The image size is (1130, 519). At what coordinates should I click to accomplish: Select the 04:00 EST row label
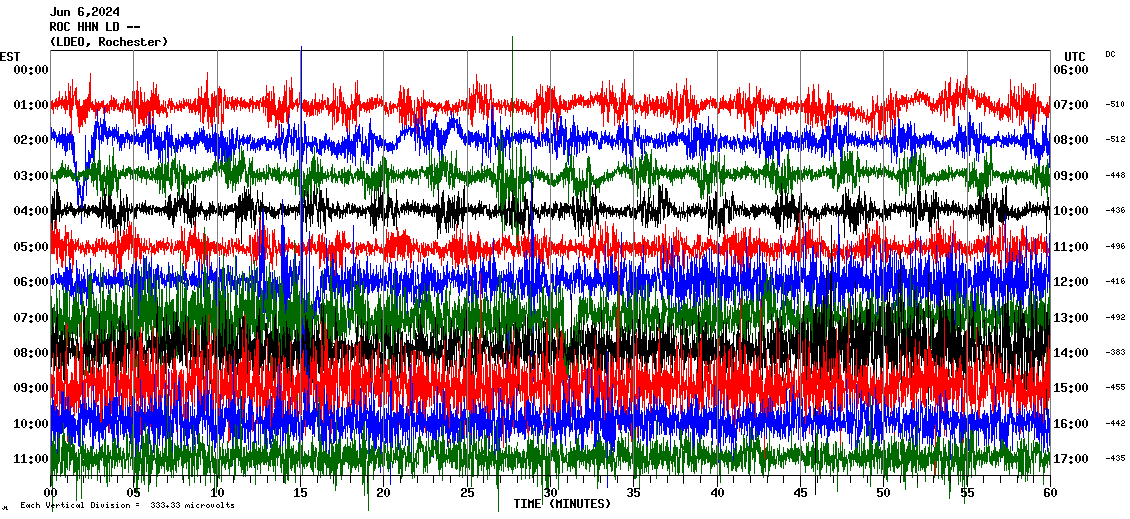(31, 211)
